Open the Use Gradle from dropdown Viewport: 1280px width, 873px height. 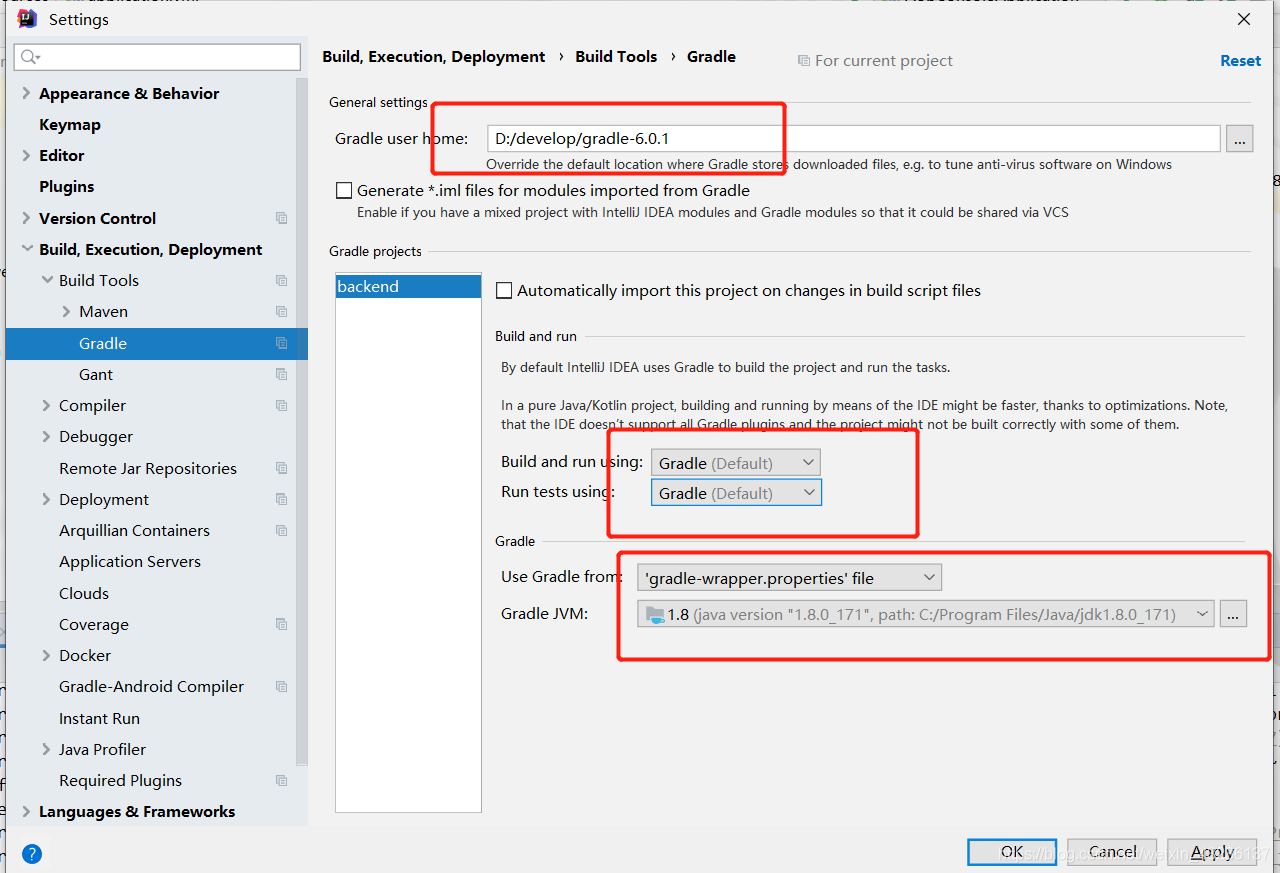pos(790,577)
